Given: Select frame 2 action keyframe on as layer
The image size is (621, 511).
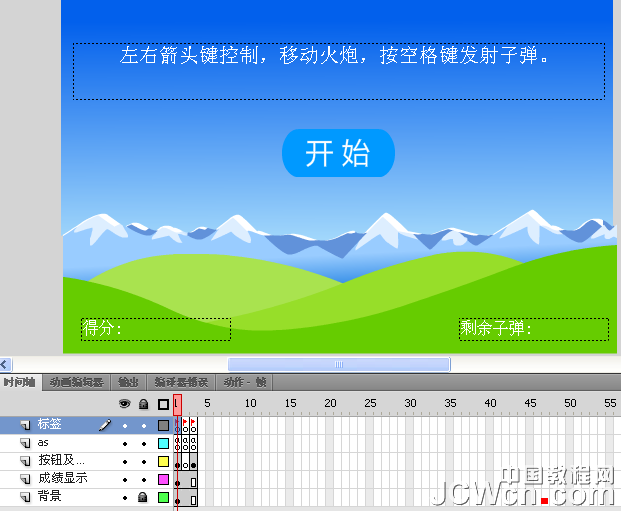Looking at the screenshot, I should tap(185, 443).
